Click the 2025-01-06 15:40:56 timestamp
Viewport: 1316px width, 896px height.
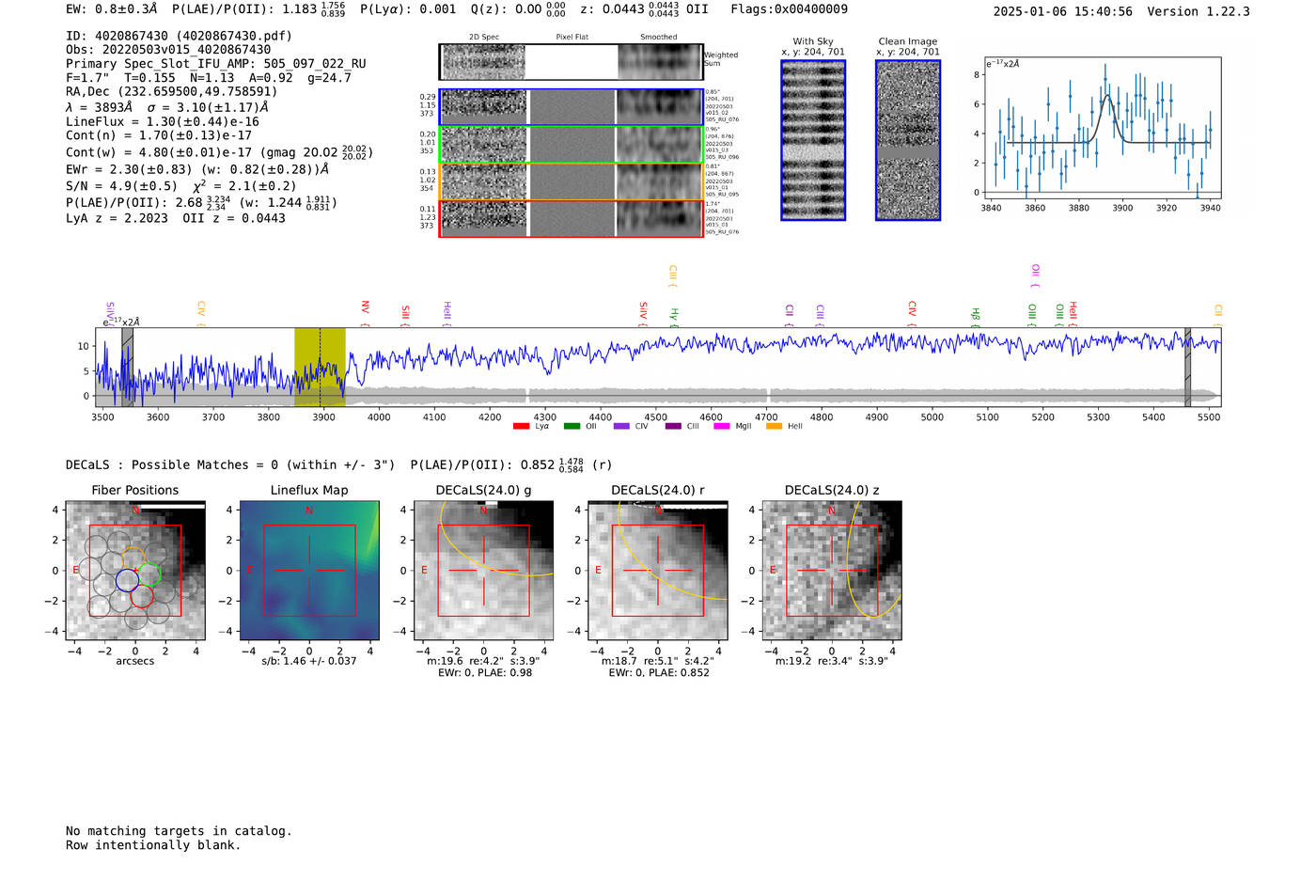coord(1062,11)
